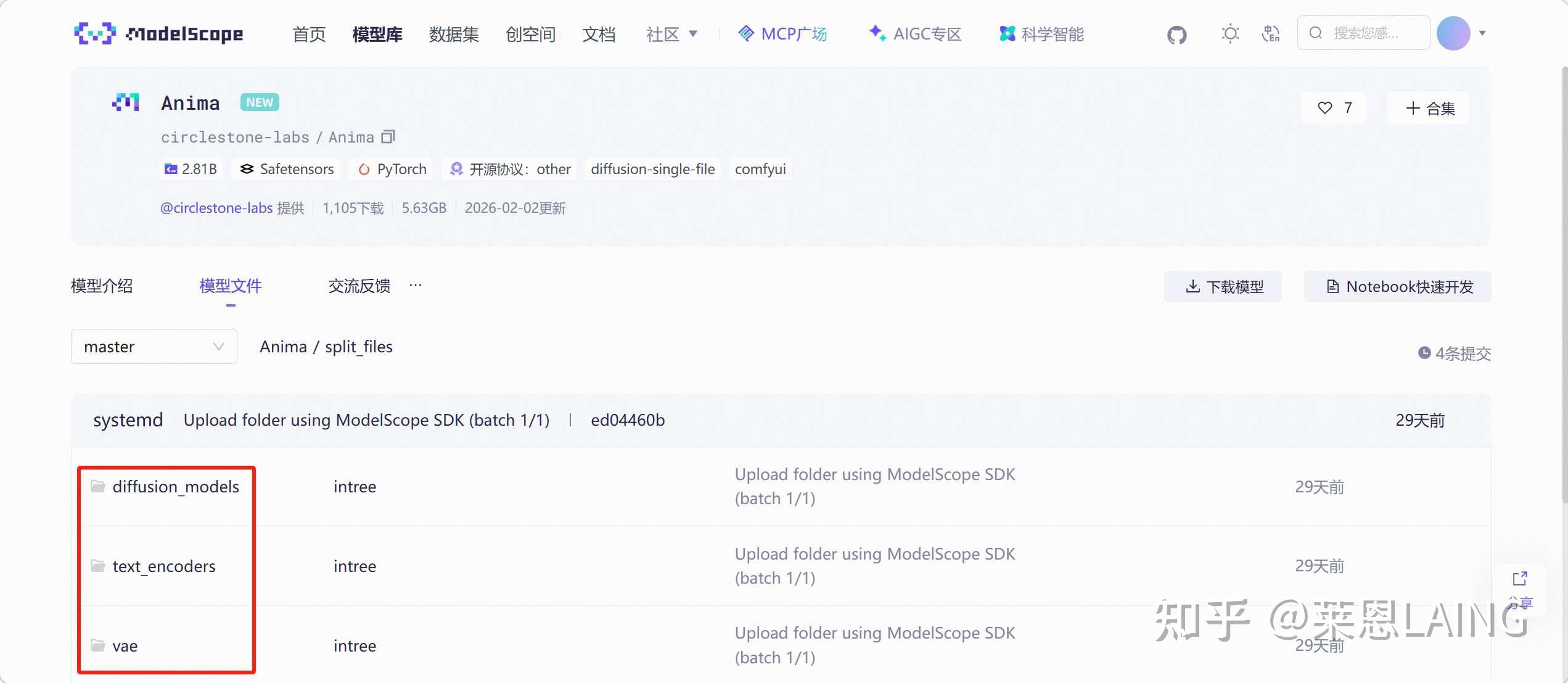Navigate to the Anima root breadcrumb
Image resolution: width=1568 pixels, height=683 pixels.
tap(283, 347)
